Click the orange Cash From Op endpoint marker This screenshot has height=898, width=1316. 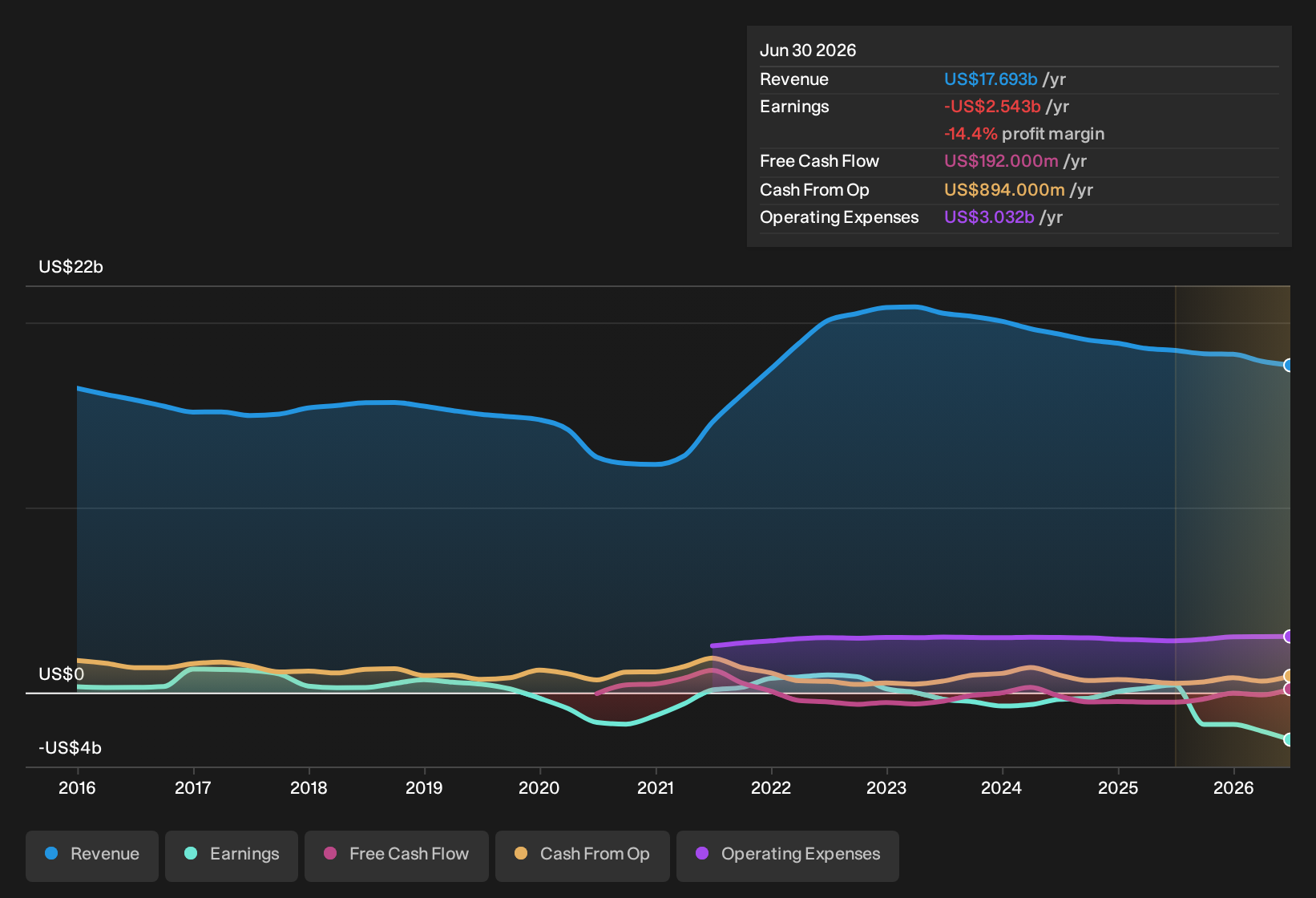pos(1288,676)
